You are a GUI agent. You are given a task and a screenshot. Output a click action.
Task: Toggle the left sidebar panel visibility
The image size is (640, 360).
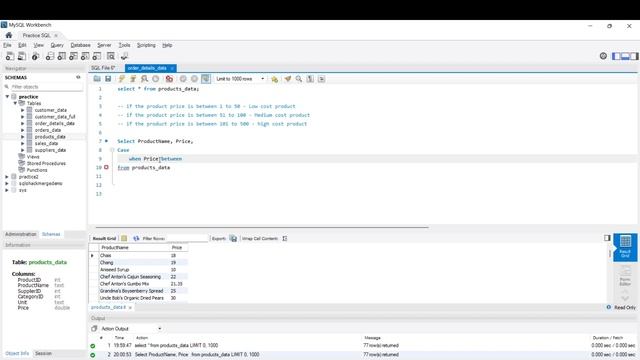pyautogui.click(x=616, y=56)
